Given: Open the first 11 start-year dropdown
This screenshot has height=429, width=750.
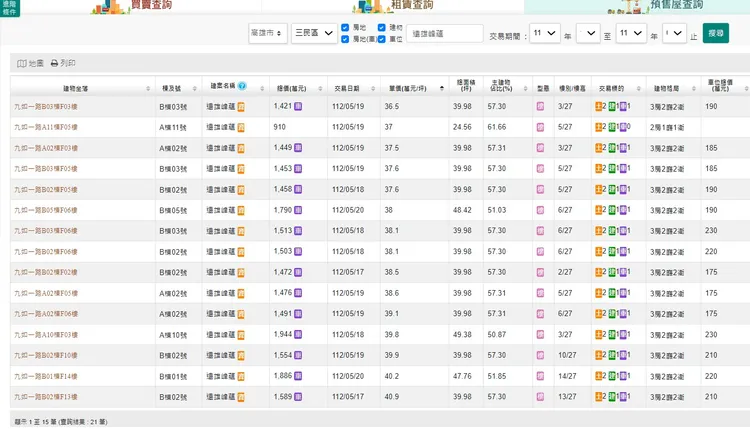Looking at the screenshot, I should click(545, 33).
